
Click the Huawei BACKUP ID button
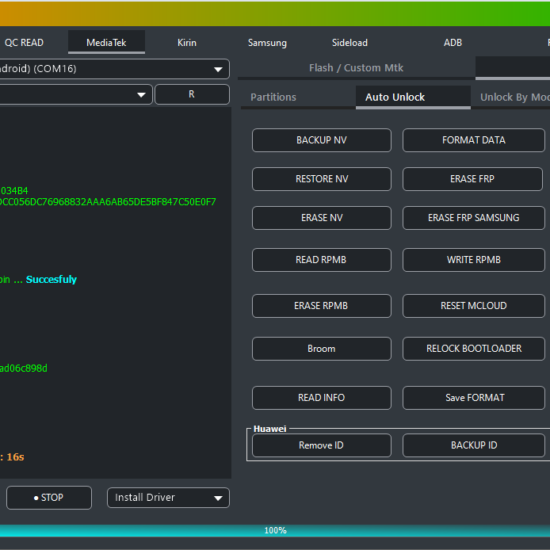[x=474, y=445]
